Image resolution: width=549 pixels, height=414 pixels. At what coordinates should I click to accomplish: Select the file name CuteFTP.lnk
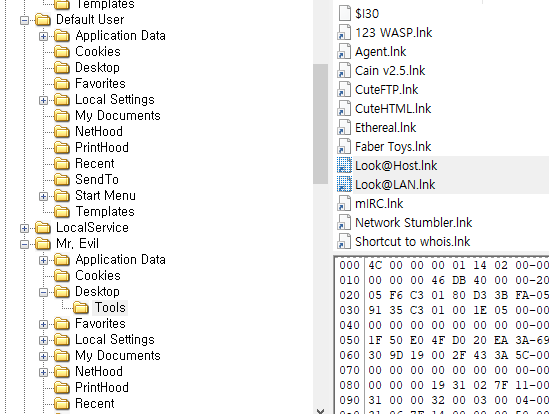coord(387,89)
